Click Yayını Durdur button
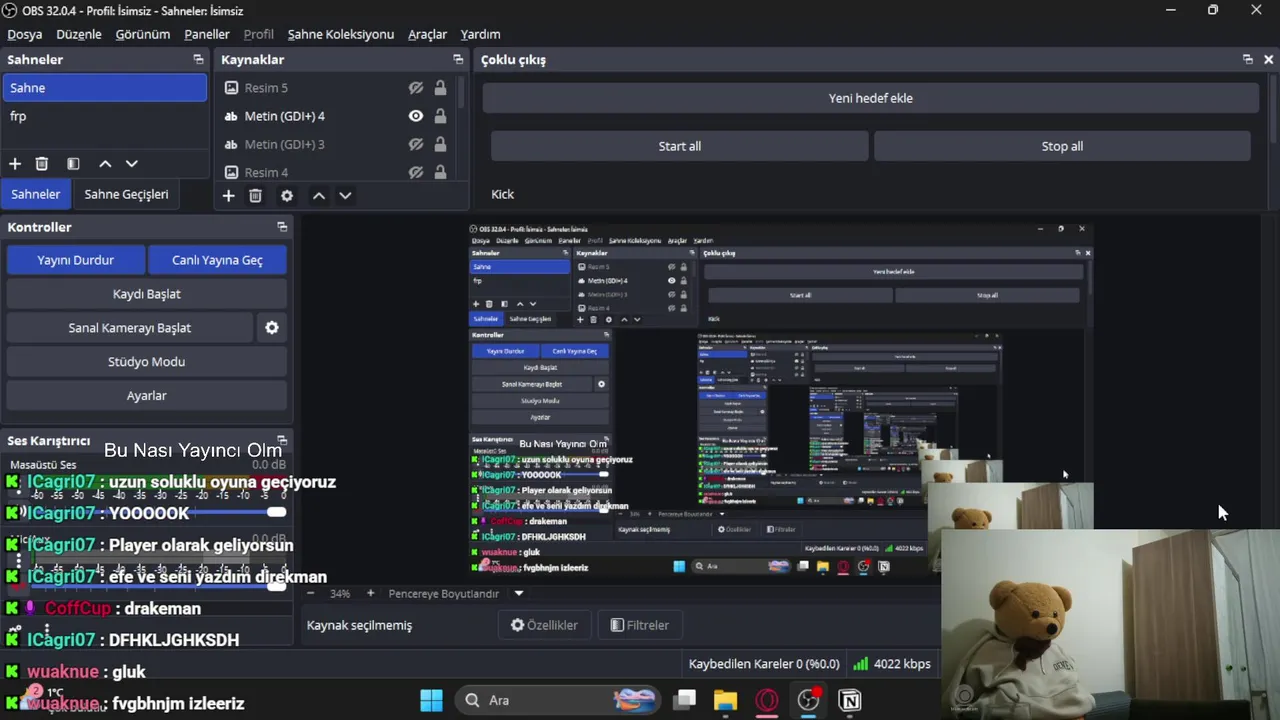 (x=76, y=260)
